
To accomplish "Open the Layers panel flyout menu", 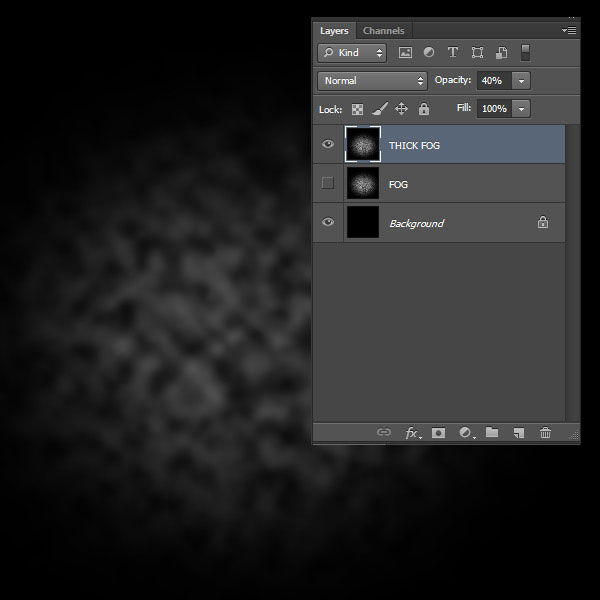I will [x=569, y=30].
